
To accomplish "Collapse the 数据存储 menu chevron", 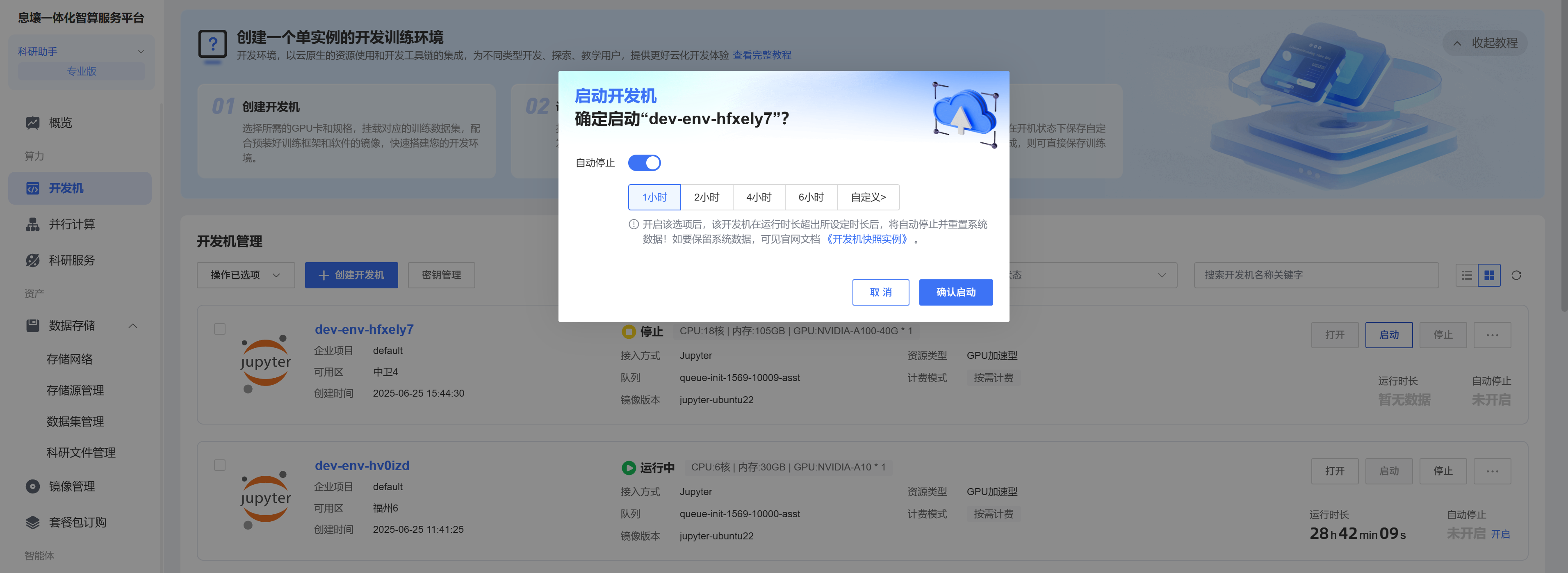I will point(133,326).
